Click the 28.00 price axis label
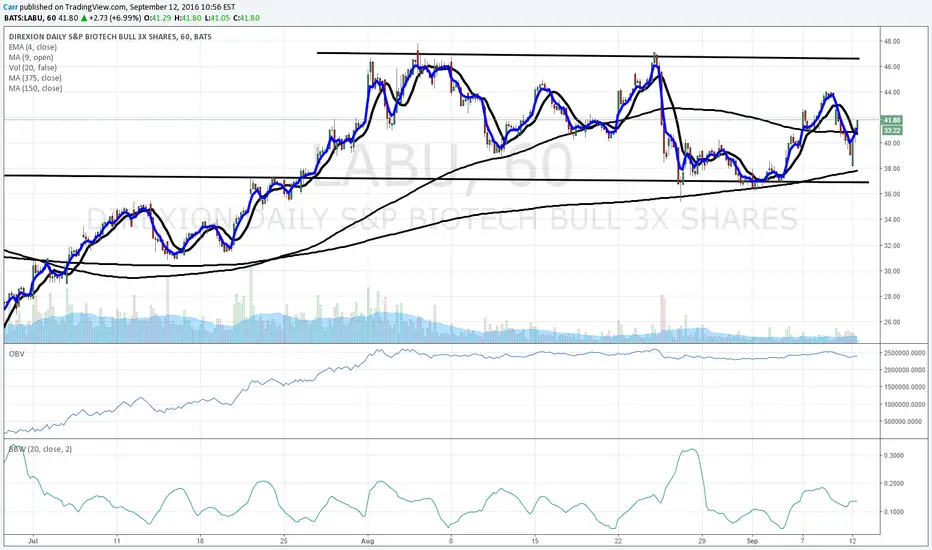This screenshot has width=932, height=550. click(892, 297)
